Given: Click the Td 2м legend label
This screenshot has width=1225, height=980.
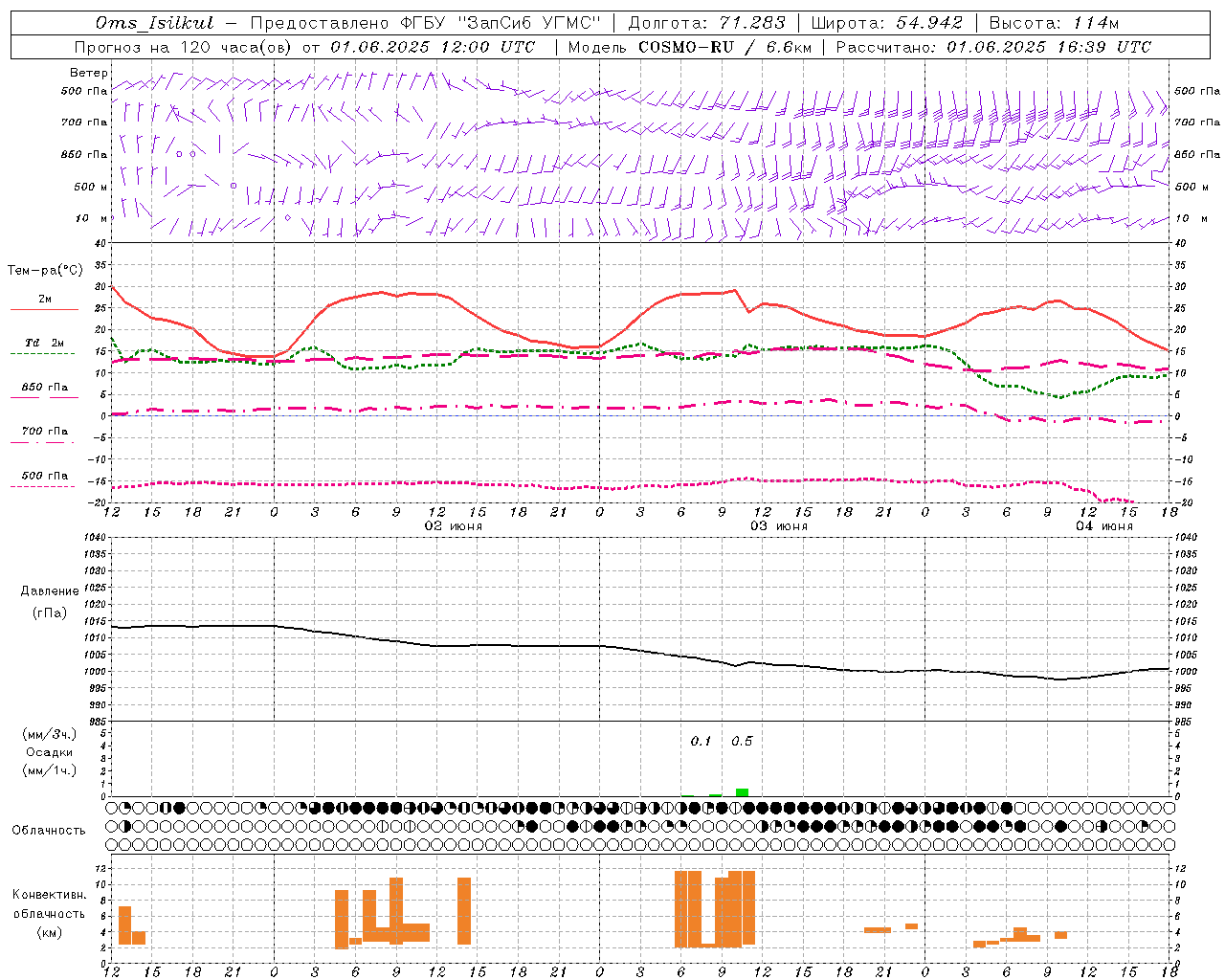Looking at the screenshot, I should pos(44,343).
